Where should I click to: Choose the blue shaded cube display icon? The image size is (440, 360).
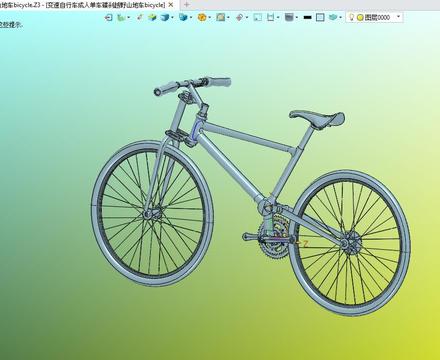(x=165, y=17)
